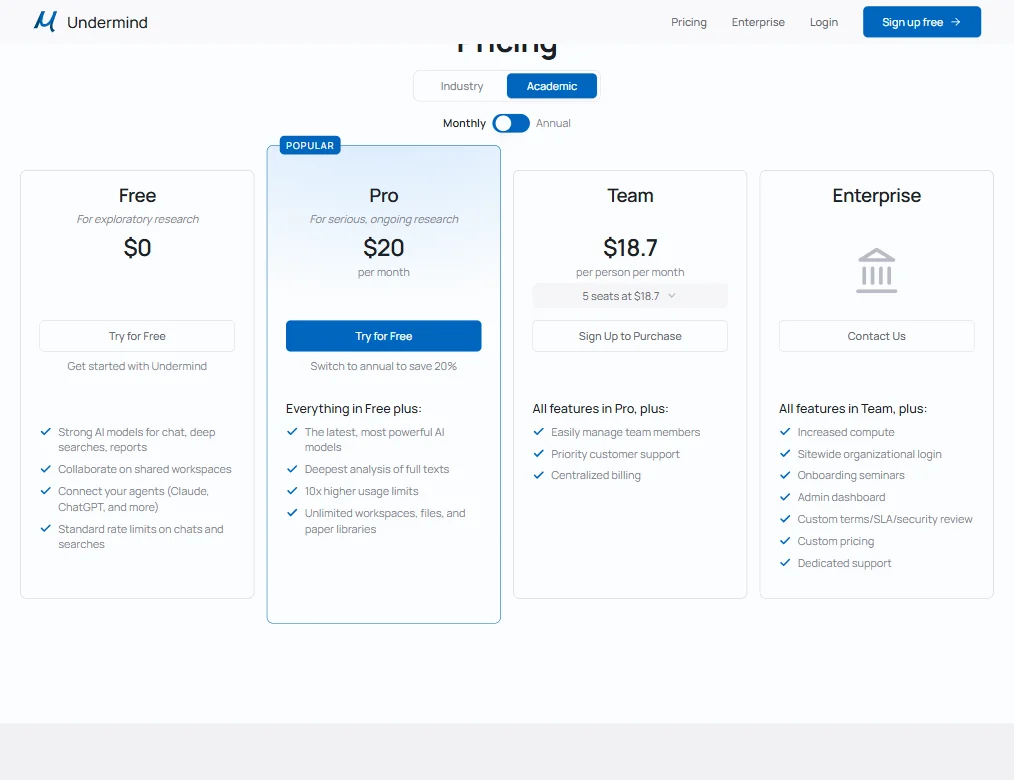Switch to the Industry pricing tab
Screen dimensions: 1014x780
tap(462, 86)
